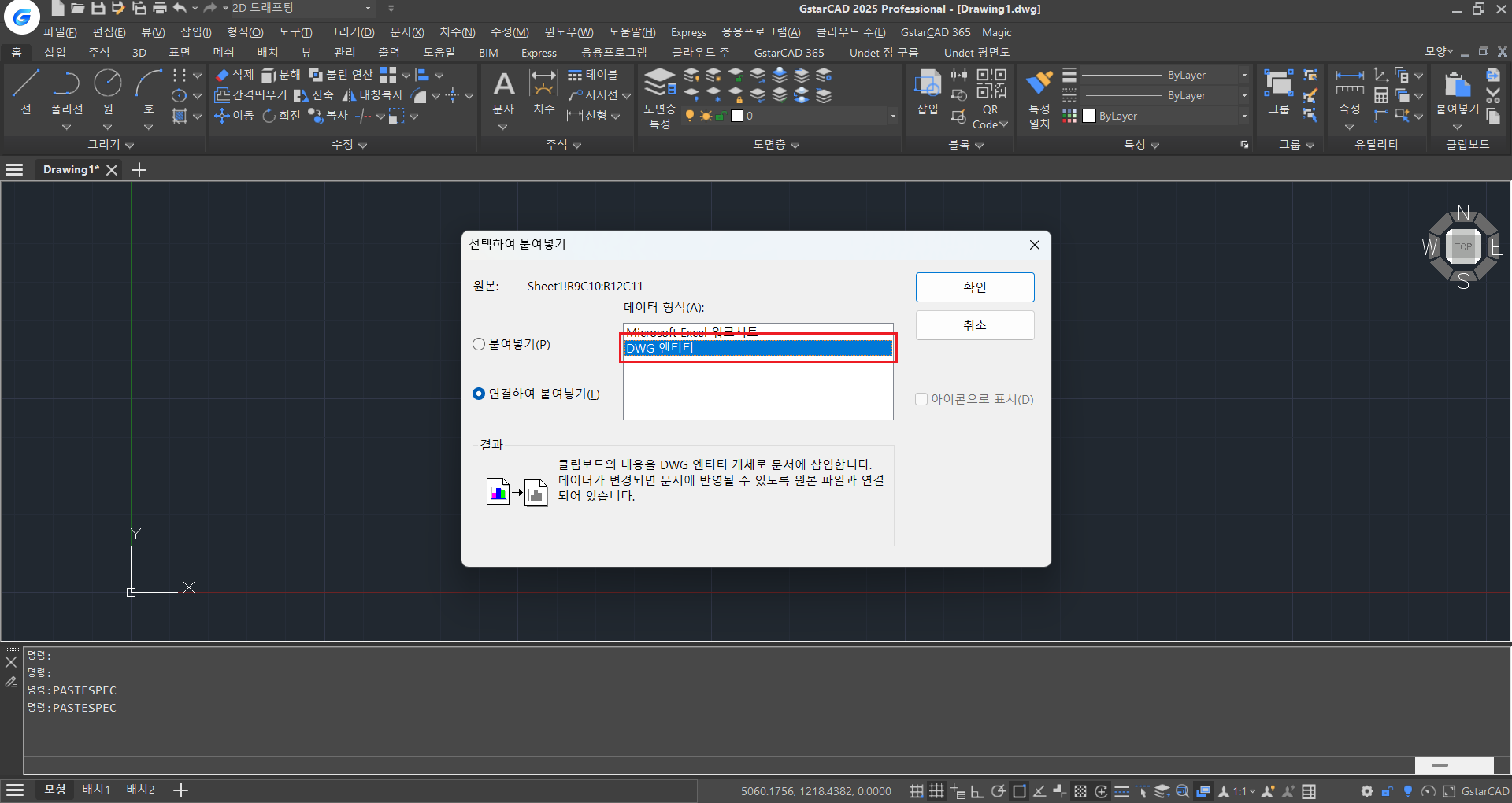Screen dimensions: 1512x803
Task: Open the Text (문자) annotation tool
Action: point(503,93)
